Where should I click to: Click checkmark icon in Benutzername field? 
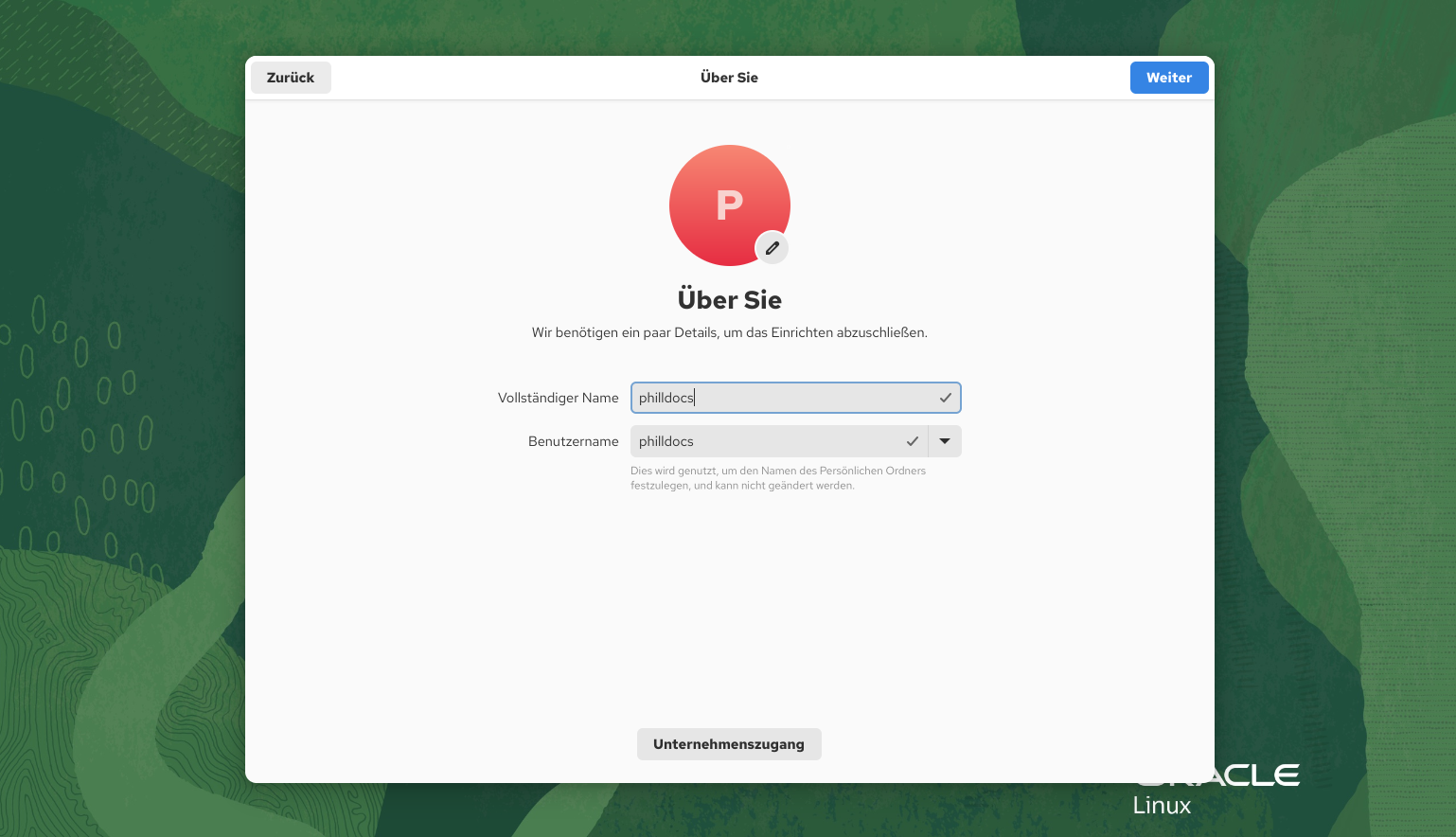tap(912, 441)
